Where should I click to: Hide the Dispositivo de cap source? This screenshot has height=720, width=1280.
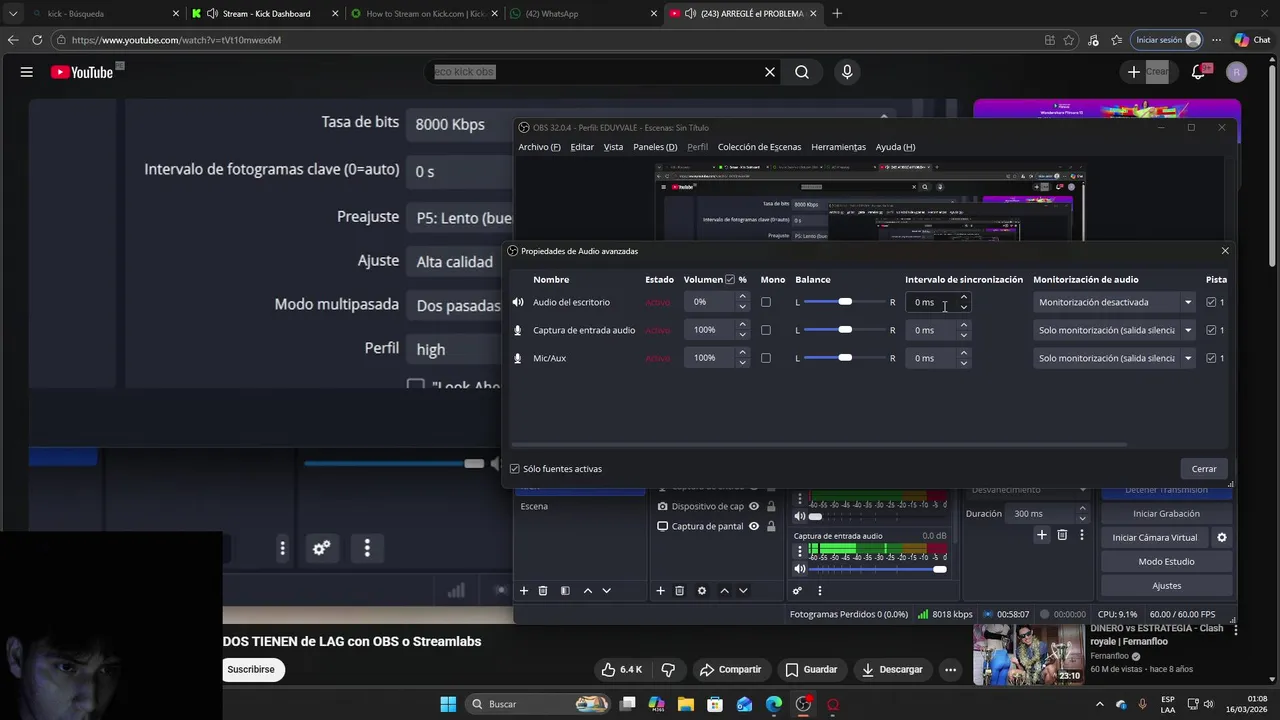754,506
